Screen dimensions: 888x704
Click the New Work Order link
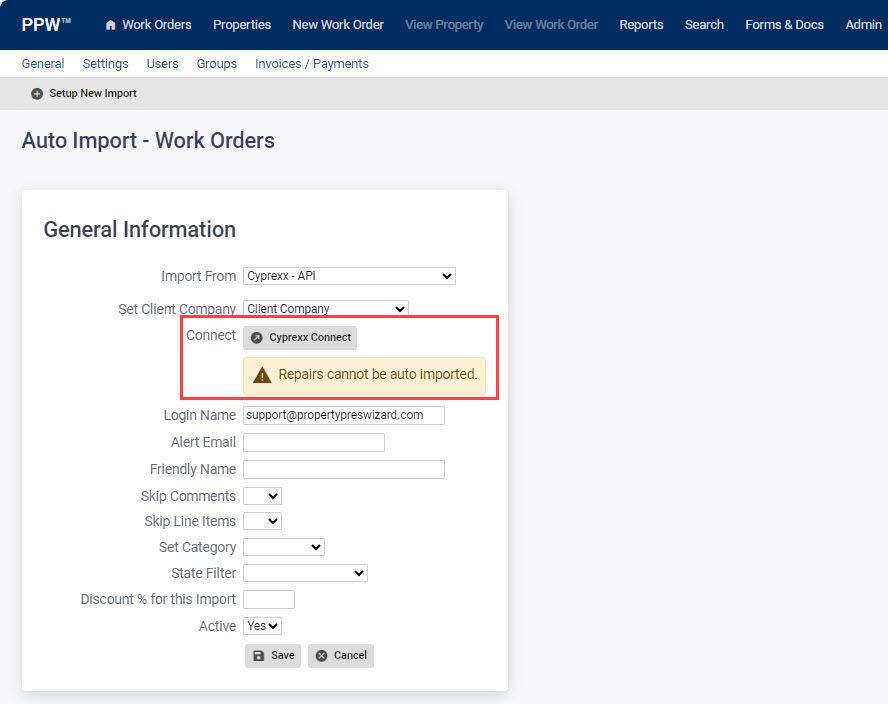(x=337, y=24)
